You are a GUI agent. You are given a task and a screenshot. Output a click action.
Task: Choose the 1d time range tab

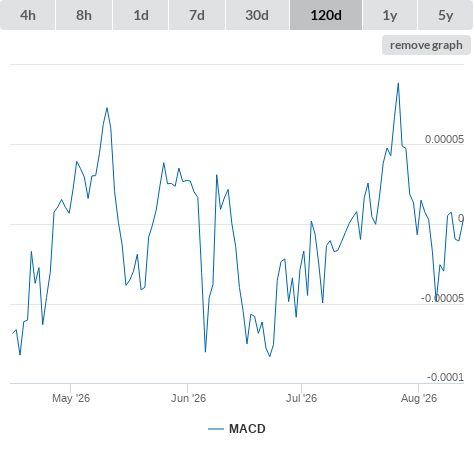[x=141, y=15]
